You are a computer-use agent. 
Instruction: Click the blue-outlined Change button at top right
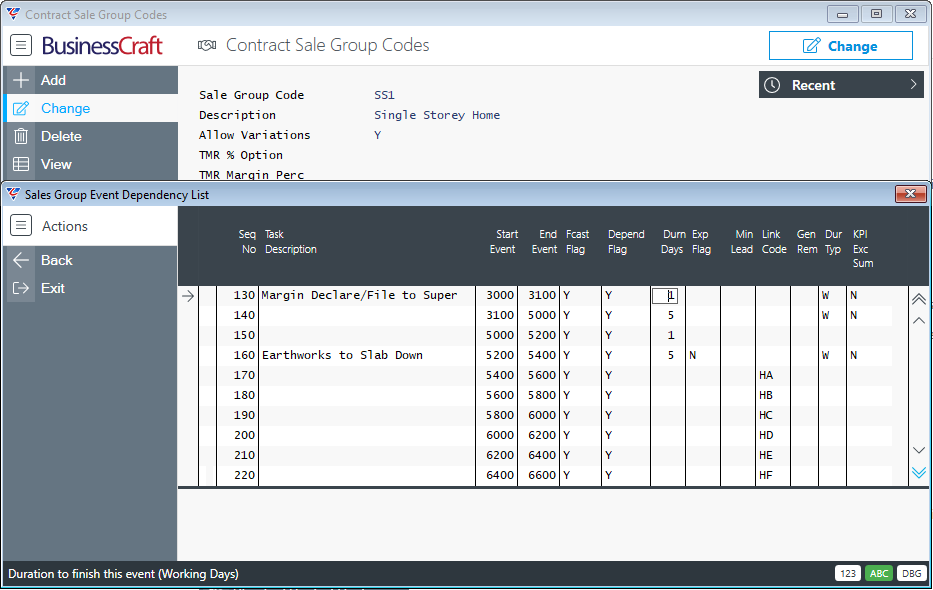point(841,46)
